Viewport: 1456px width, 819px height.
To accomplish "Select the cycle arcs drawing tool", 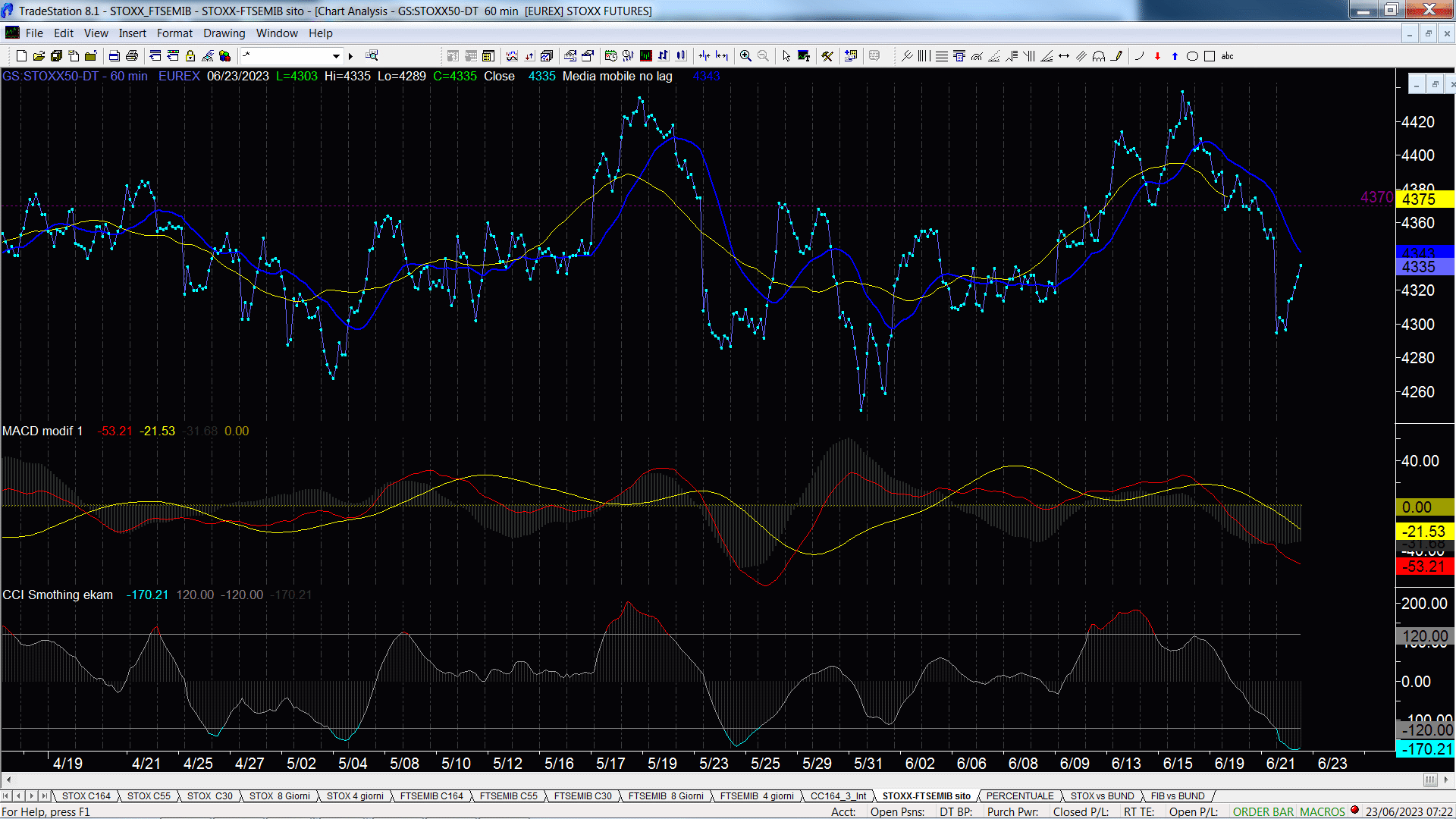I will click(x=1099, y=56).
